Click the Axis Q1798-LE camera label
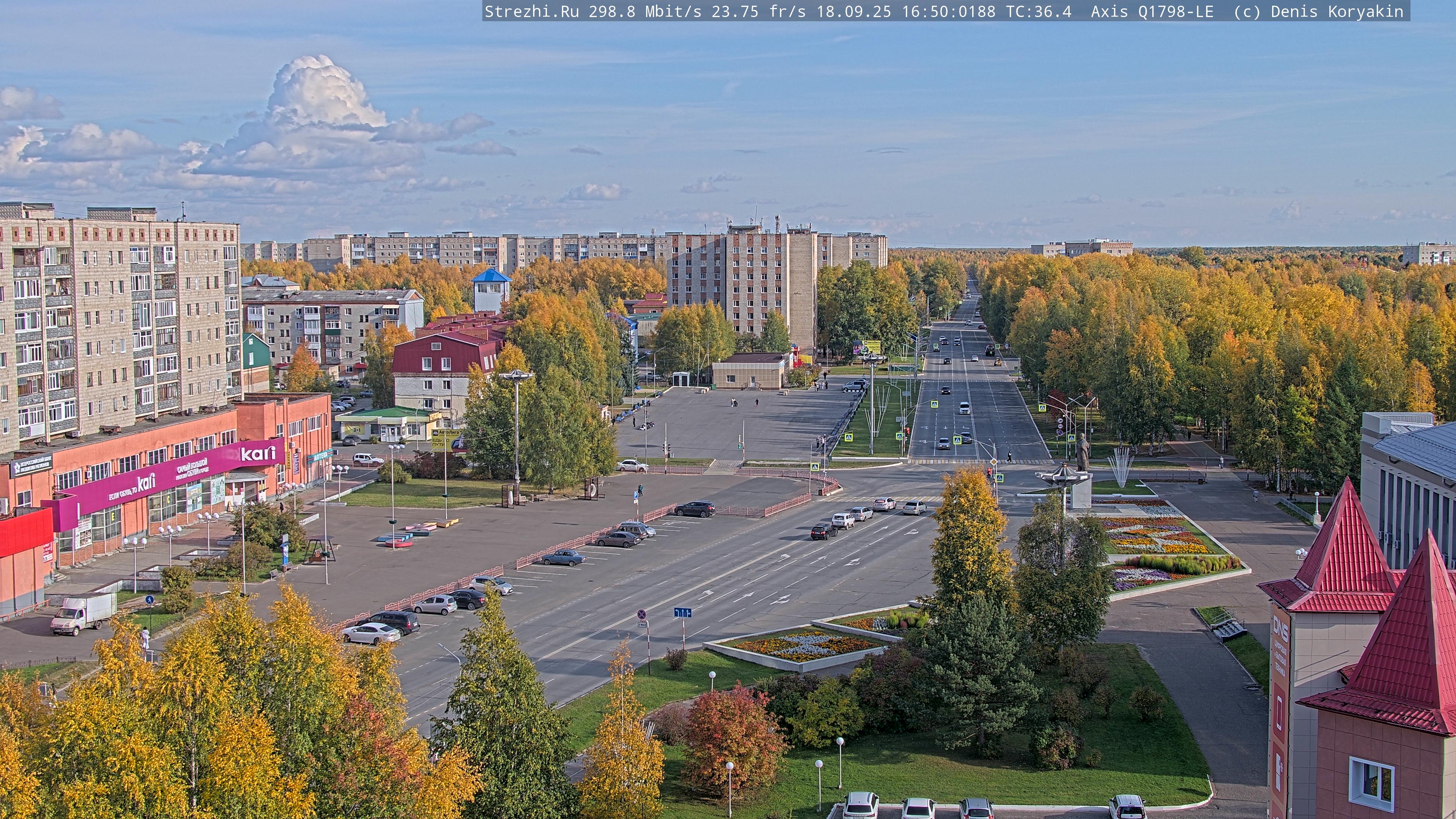The image size is (1456, 819). pos(1152,11)
